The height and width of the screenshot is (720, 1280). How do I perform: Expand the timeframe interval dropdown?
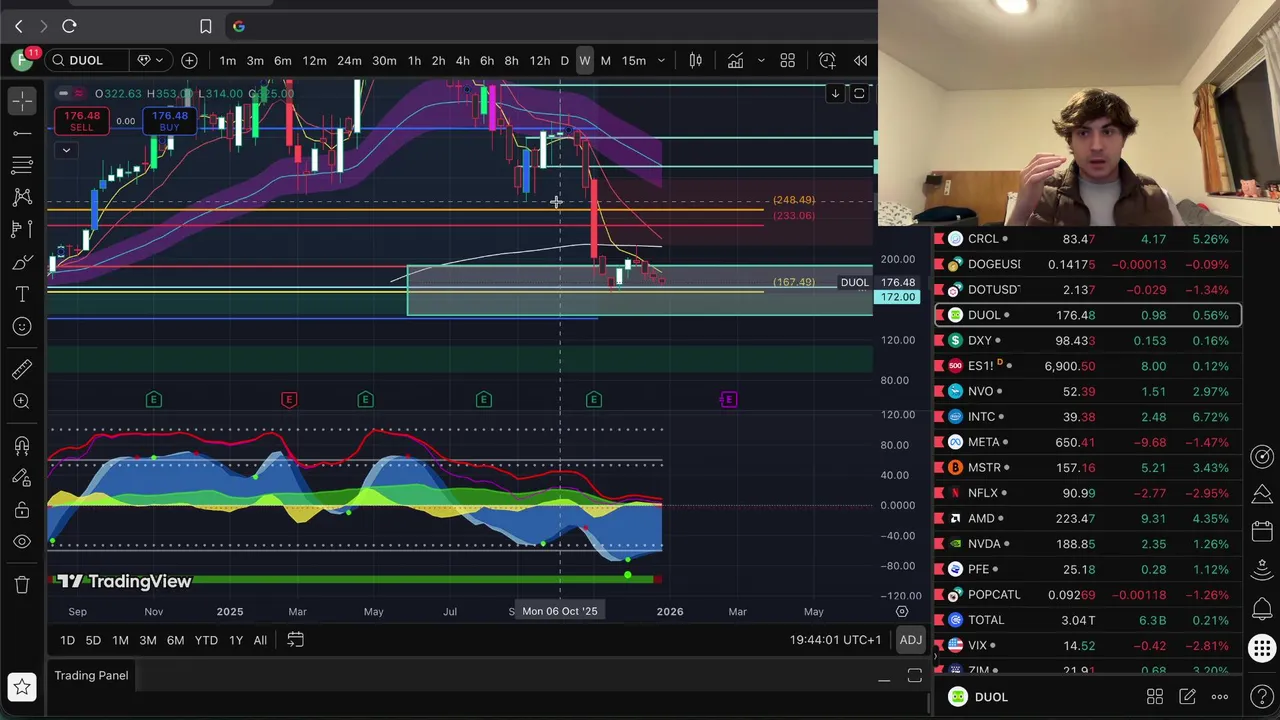click(x=661, y=61)
